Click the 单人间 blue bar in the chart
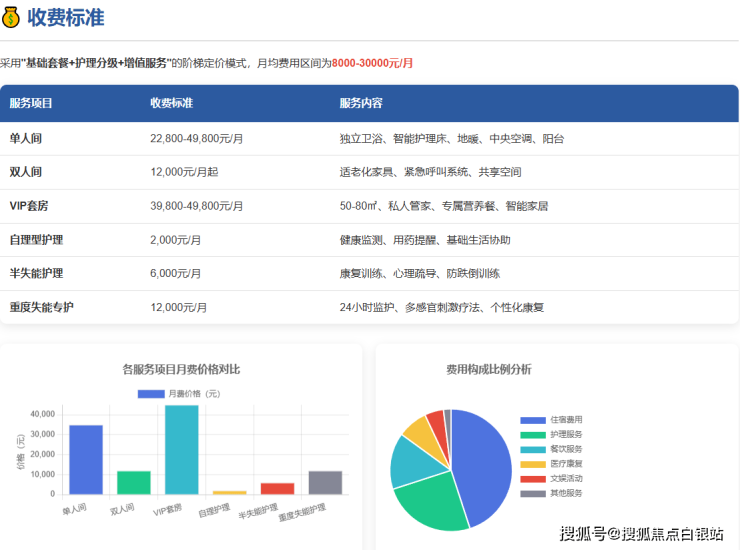This screenshot has width=740, height=550. [86, 460]
